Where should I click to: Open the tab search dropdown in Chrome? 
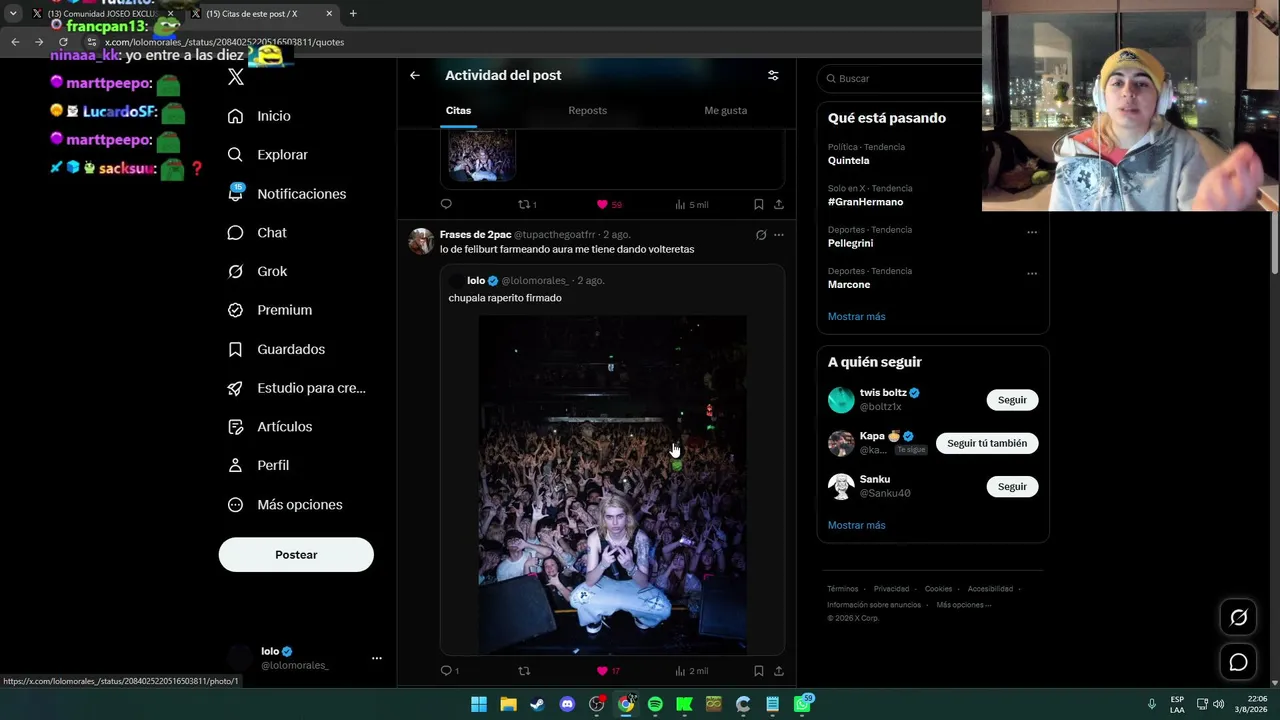click(x=13, y=14)
